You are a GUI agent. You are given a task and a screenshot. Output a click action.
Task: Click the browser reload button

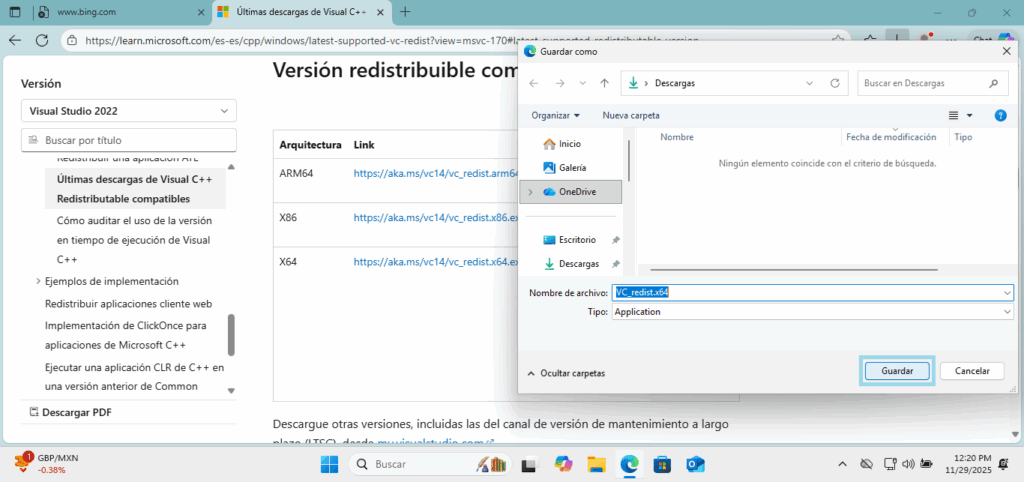coord(42,40)
